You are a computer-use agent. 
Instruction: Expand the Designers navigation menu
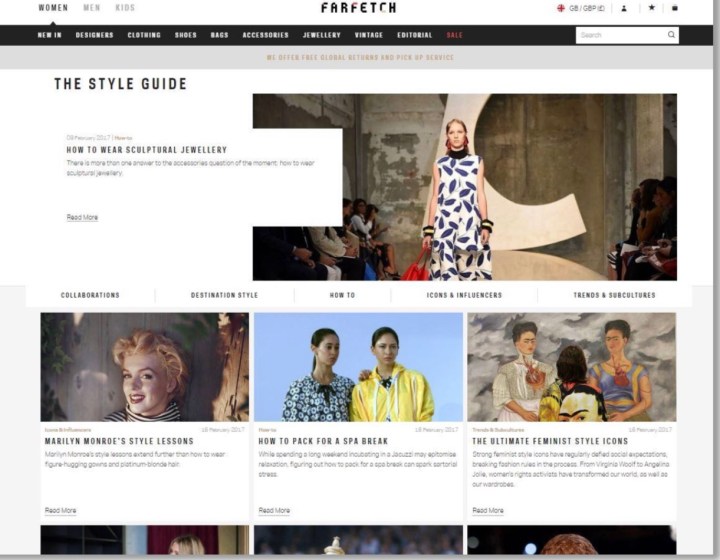pos(95,35)
